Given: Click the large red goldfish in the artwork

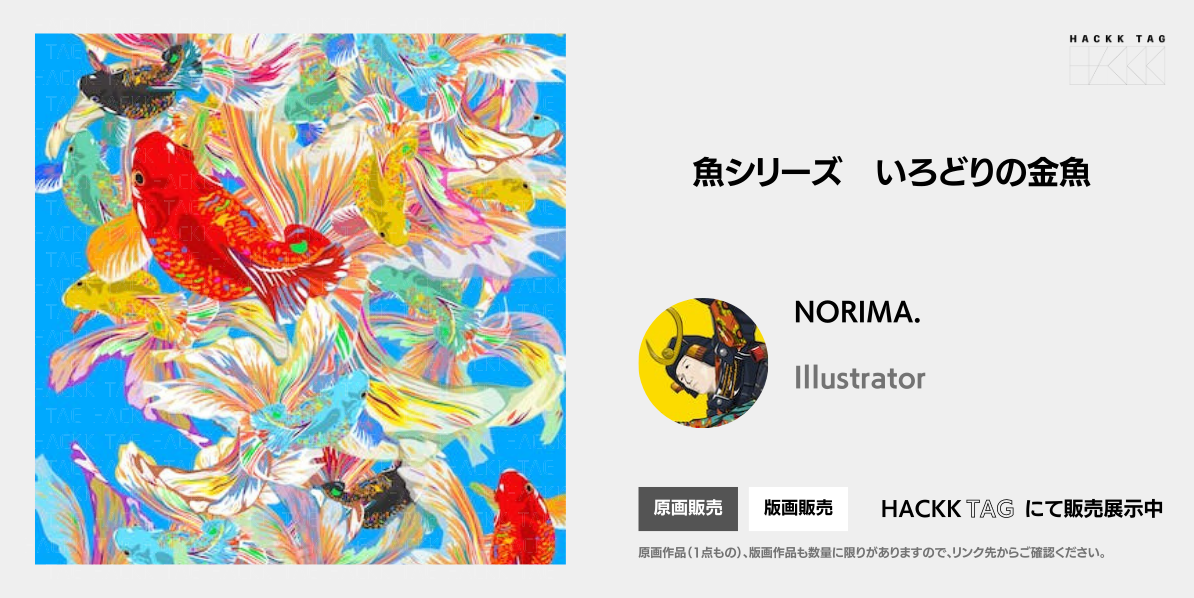Looking at the screenshot, I should point(228,229).
